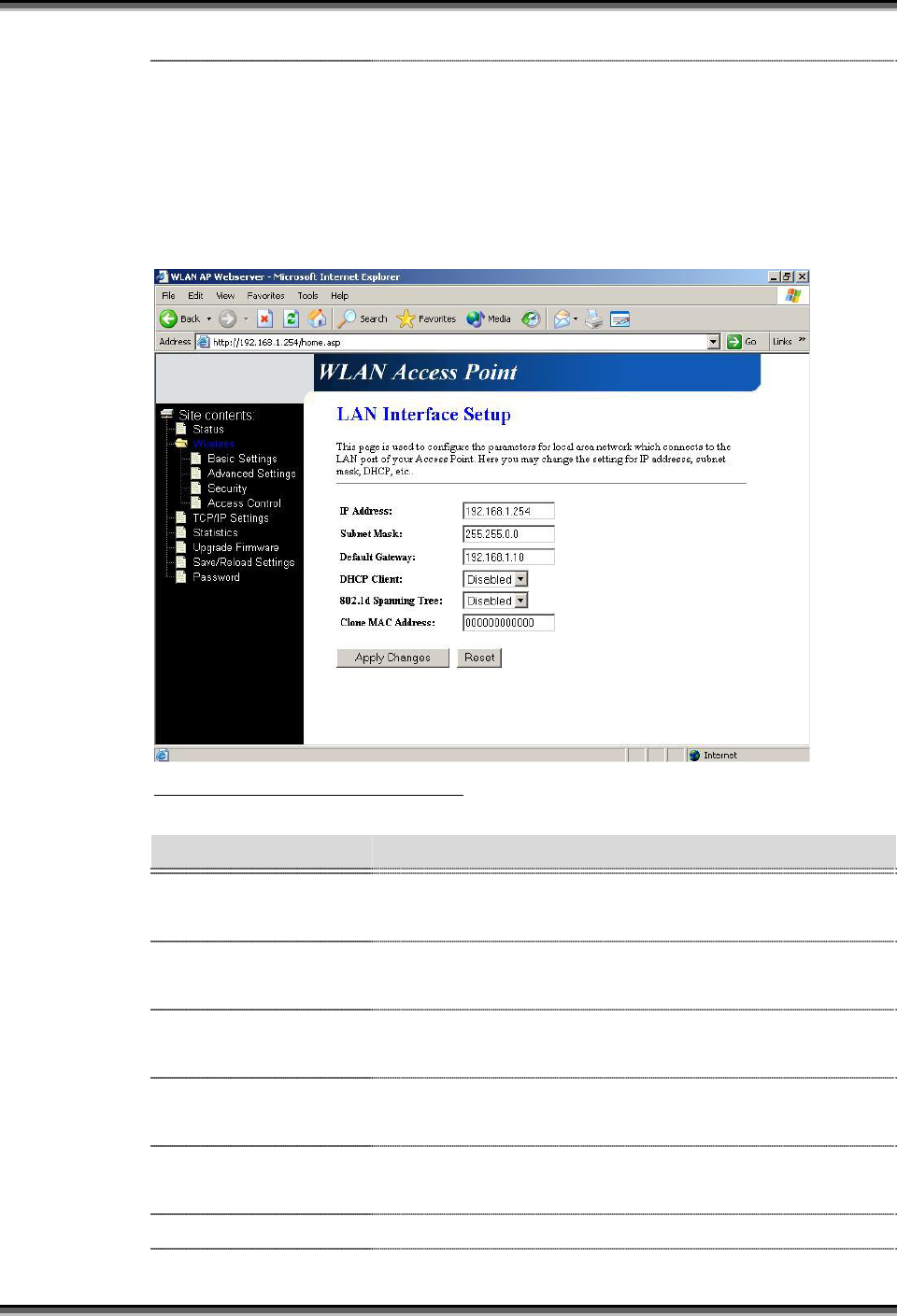Click the IE title bar window icon

pyautogui.click(x=162, y=276)
